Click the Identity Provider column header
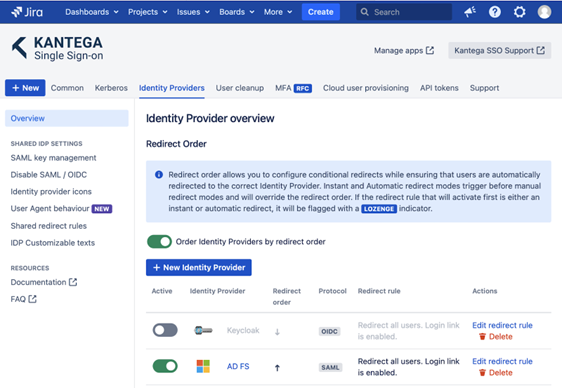The image size is (562, 388). pyautogui.click(x=218, y=291)
